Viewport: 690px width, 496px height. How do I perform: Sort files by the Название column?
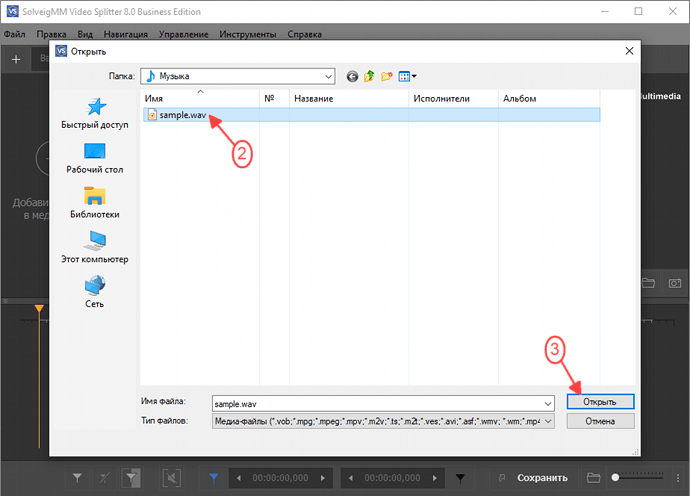[349, 99]
